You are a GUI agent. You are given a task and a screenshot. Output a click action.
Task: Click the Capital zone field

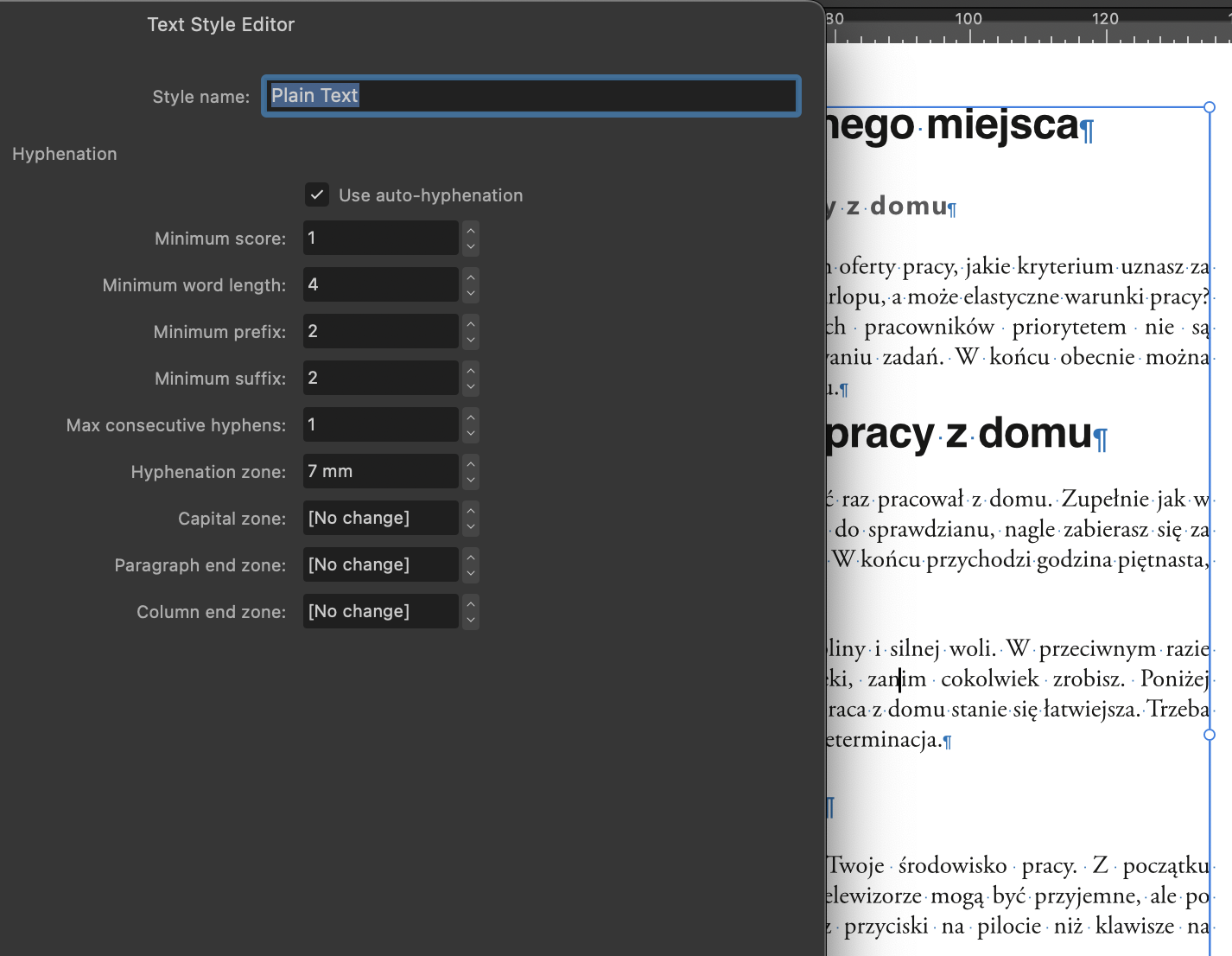(380, 518)
